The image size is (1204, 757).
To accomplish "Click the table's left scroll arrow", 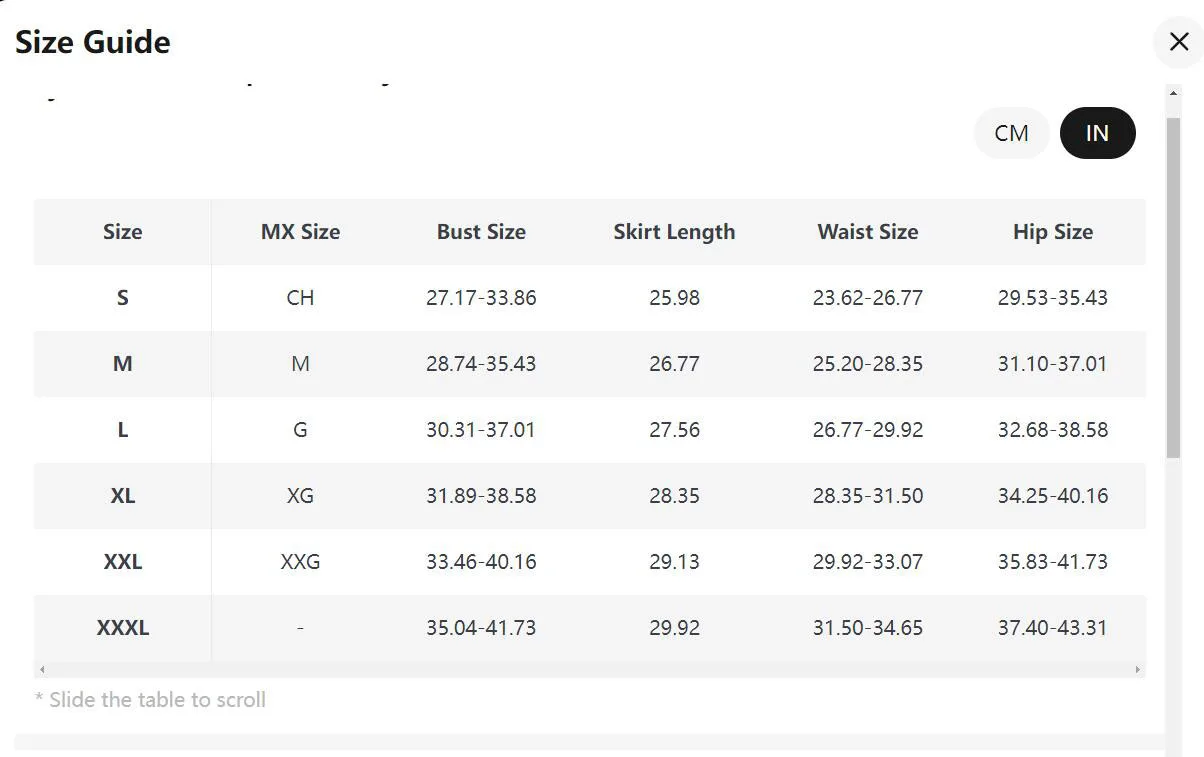I will coord(41,669).
